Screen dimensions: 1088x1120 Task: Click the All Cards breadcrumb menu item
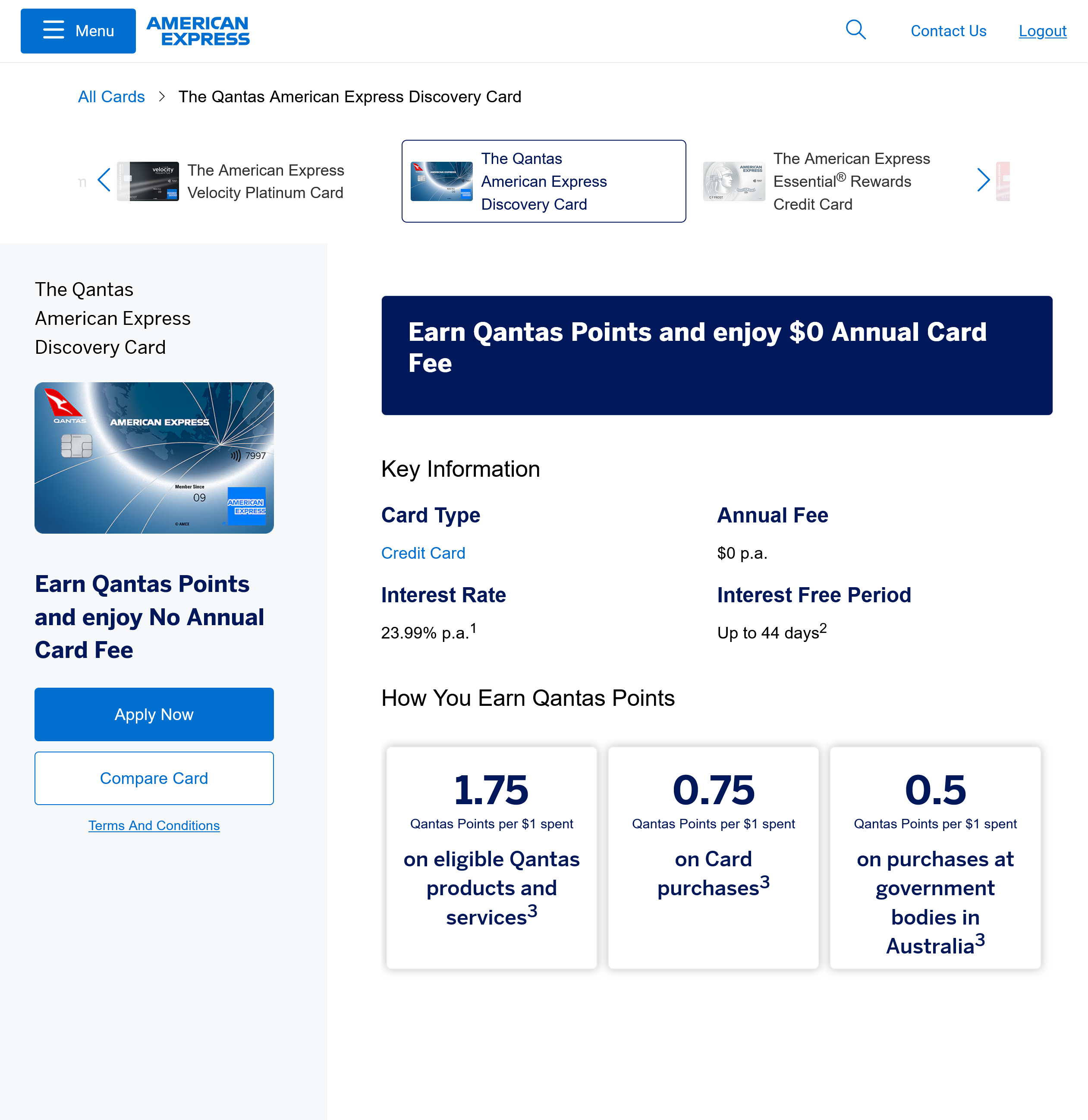pos(111,96)
